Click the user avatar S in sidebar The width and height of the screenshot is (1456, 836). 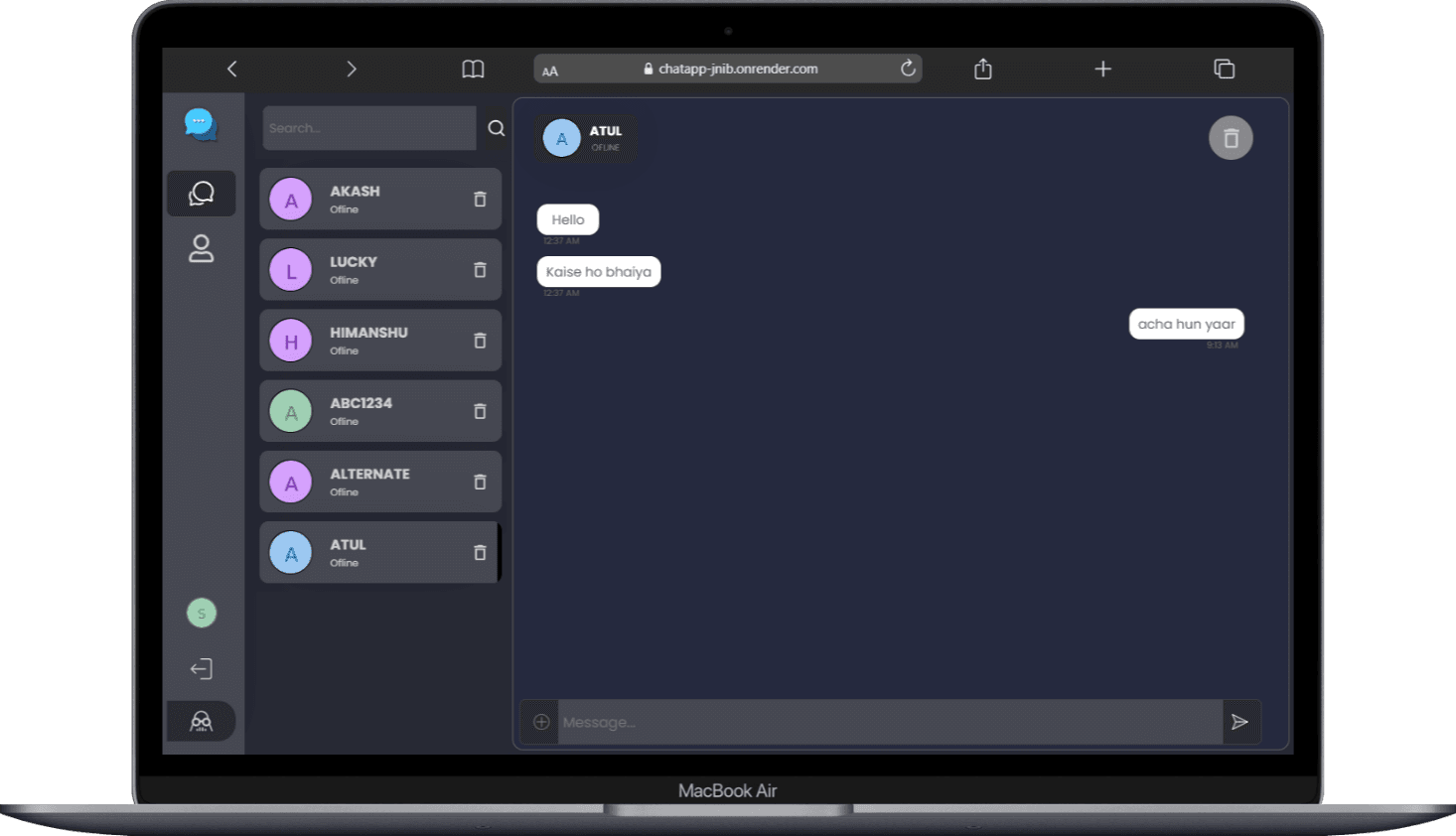click(202, 614)
